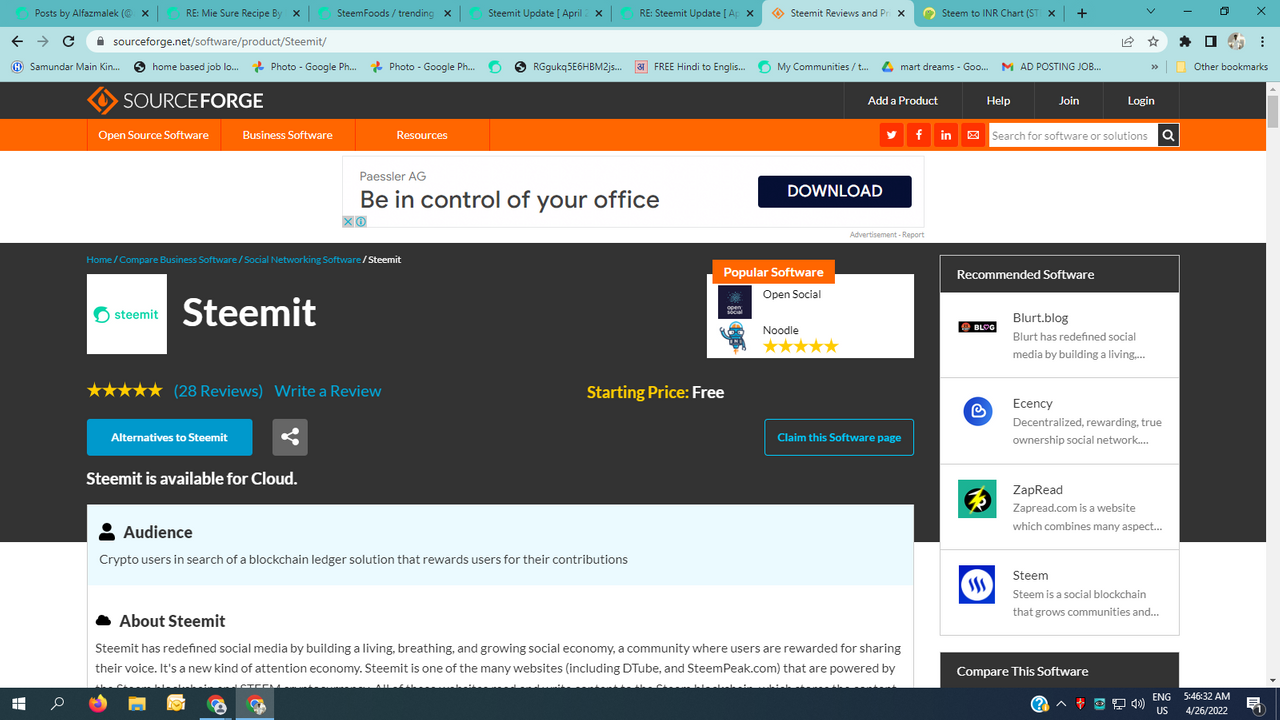Bookmark this page with star icon

pyautogui.click(x=1153, y=41)
